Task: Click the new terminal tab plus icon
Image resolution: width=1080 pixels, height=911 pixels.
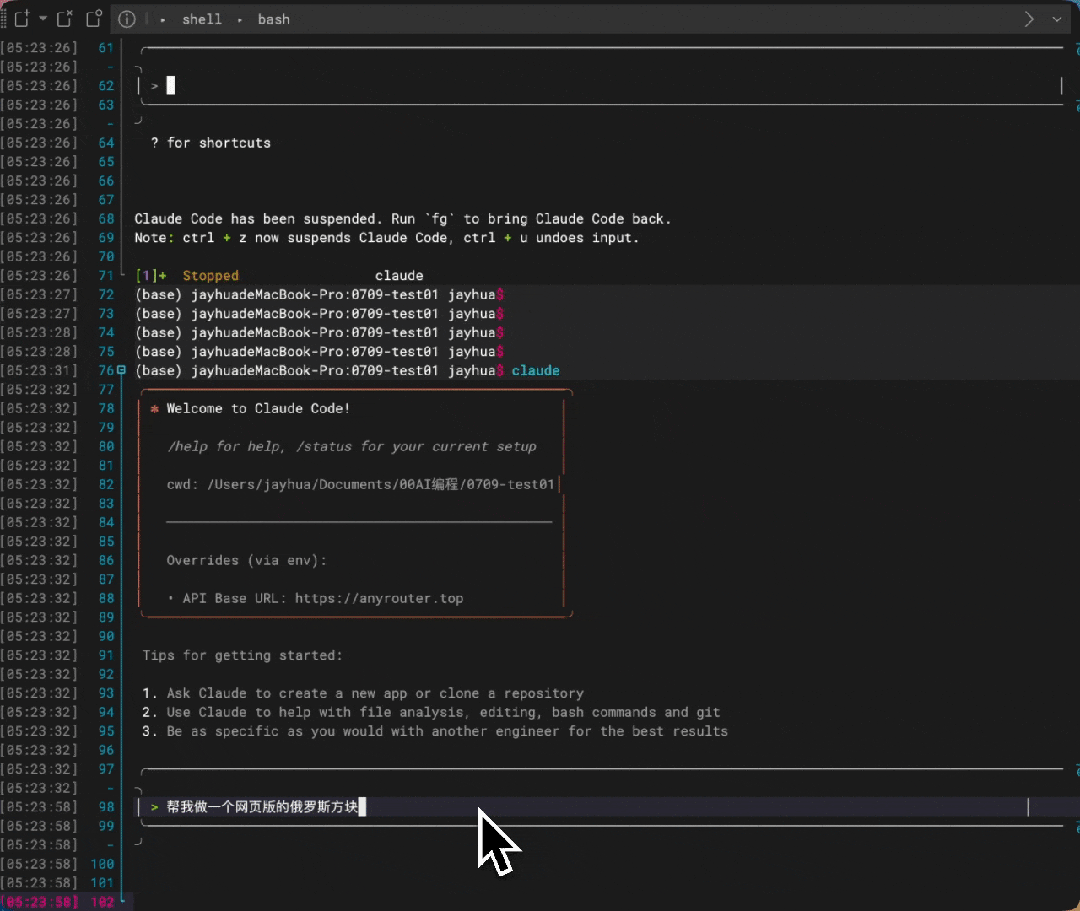Action: 22,19
